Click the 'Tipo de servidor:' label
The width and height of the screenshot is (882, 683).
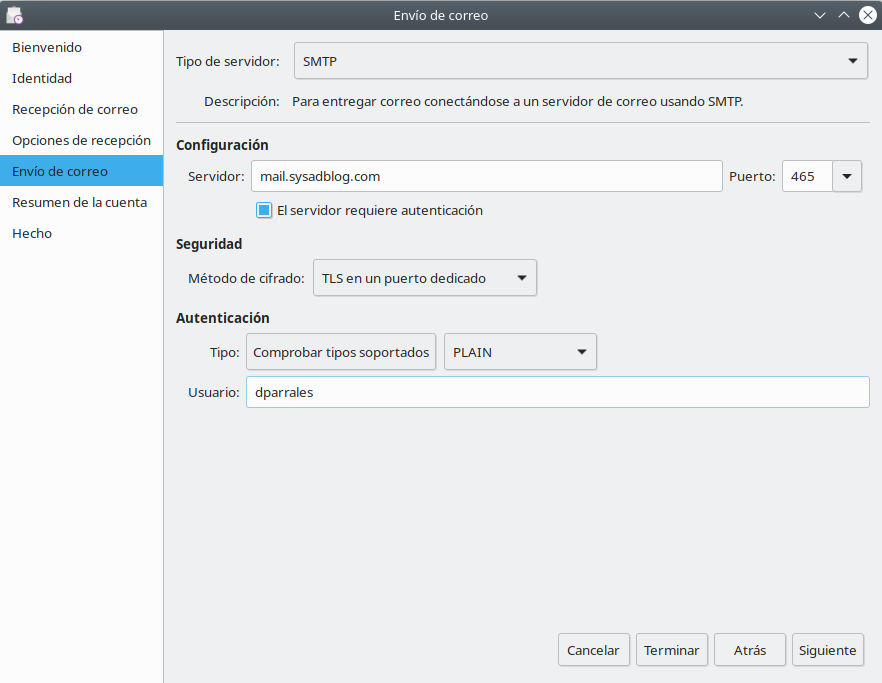[228, 61]
